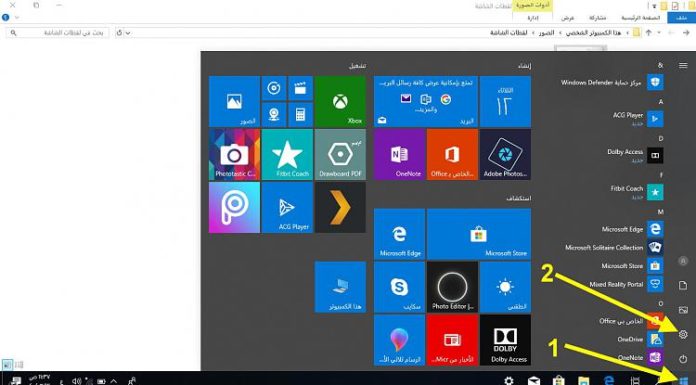Open the Weather tile

pos(505,287)
